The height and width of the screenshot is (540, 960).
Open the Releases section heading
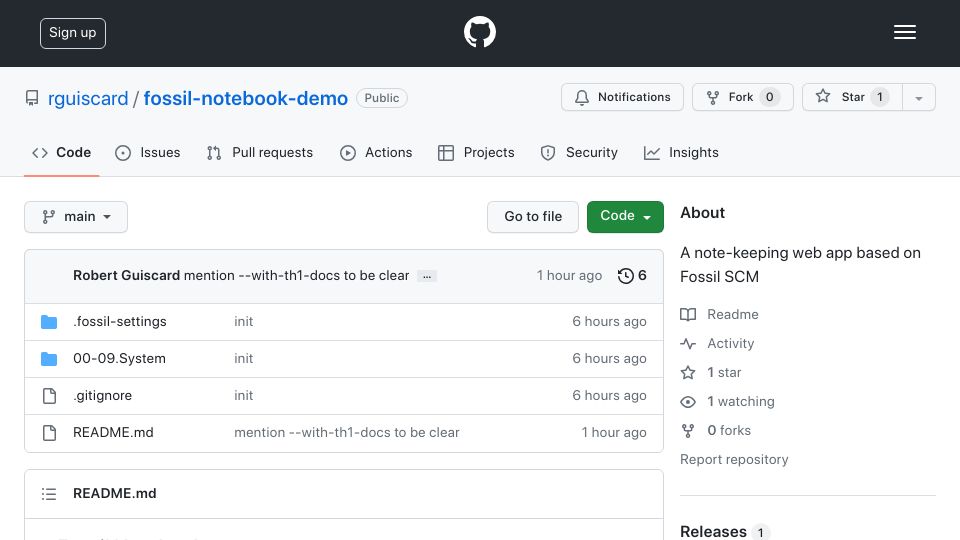(x=713, y=531)
